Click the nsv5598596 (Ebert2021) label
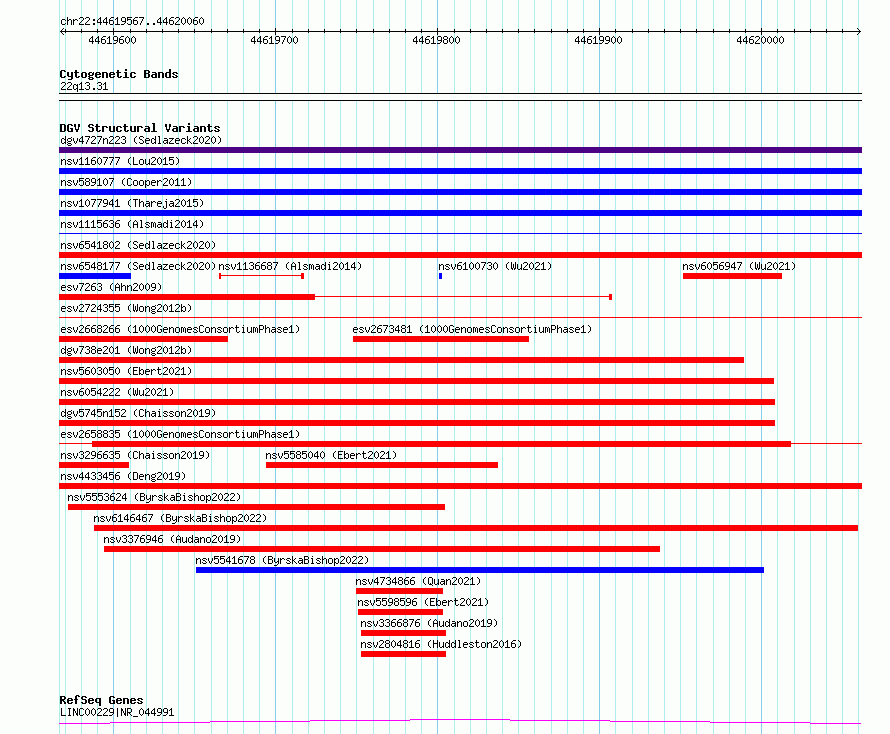 pos(423,602)
